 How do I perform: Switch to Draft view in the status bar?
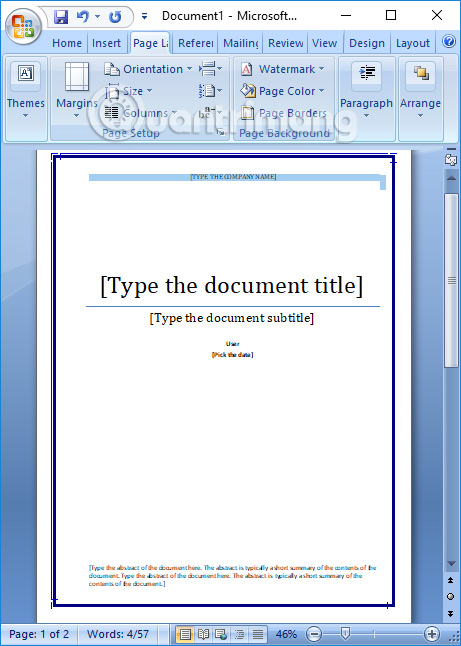(258, 634)
